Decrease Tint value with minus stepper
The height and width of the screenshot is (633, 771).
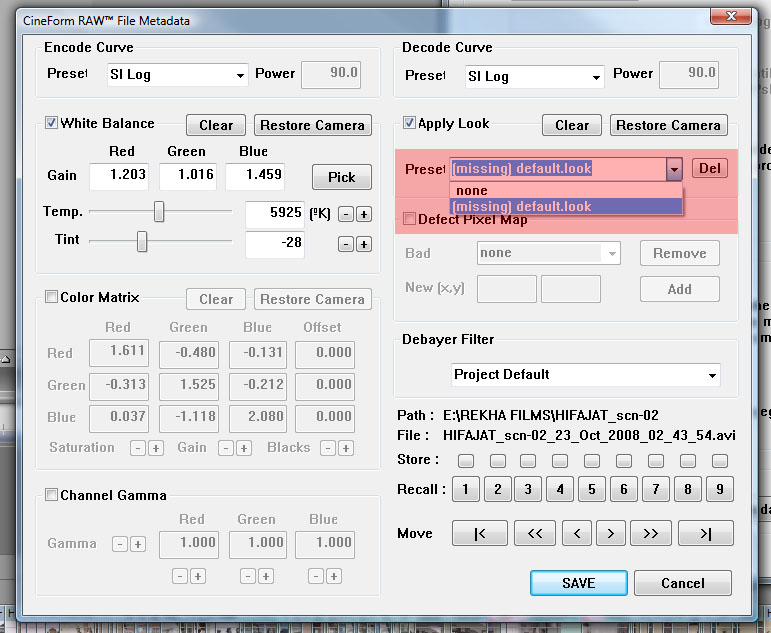click(x=345, y=244)
